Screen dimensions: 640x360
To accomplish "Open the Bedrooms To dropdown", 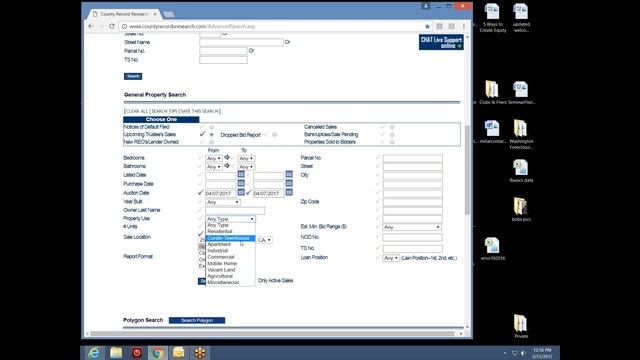I will (x=246, y=158).
